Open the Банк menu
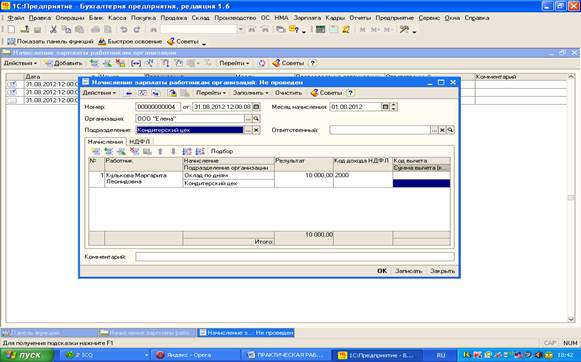 tap(96, 18)
